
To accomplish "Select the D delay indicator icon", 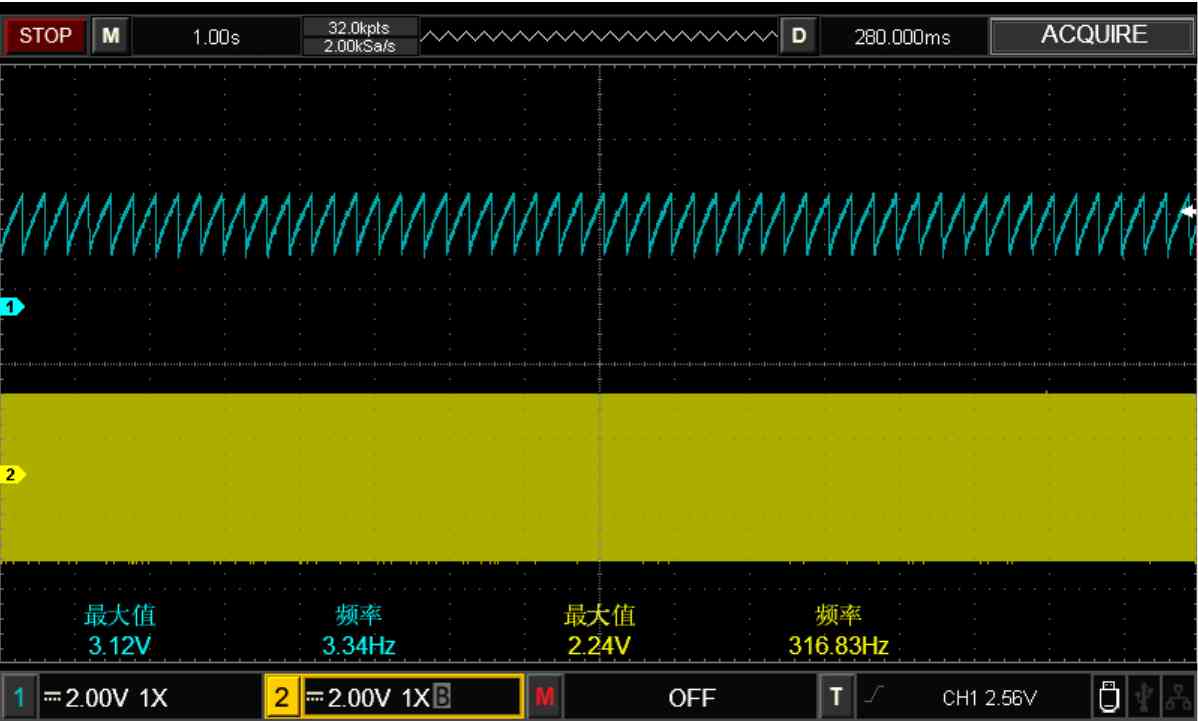I will tap(798, 36).
